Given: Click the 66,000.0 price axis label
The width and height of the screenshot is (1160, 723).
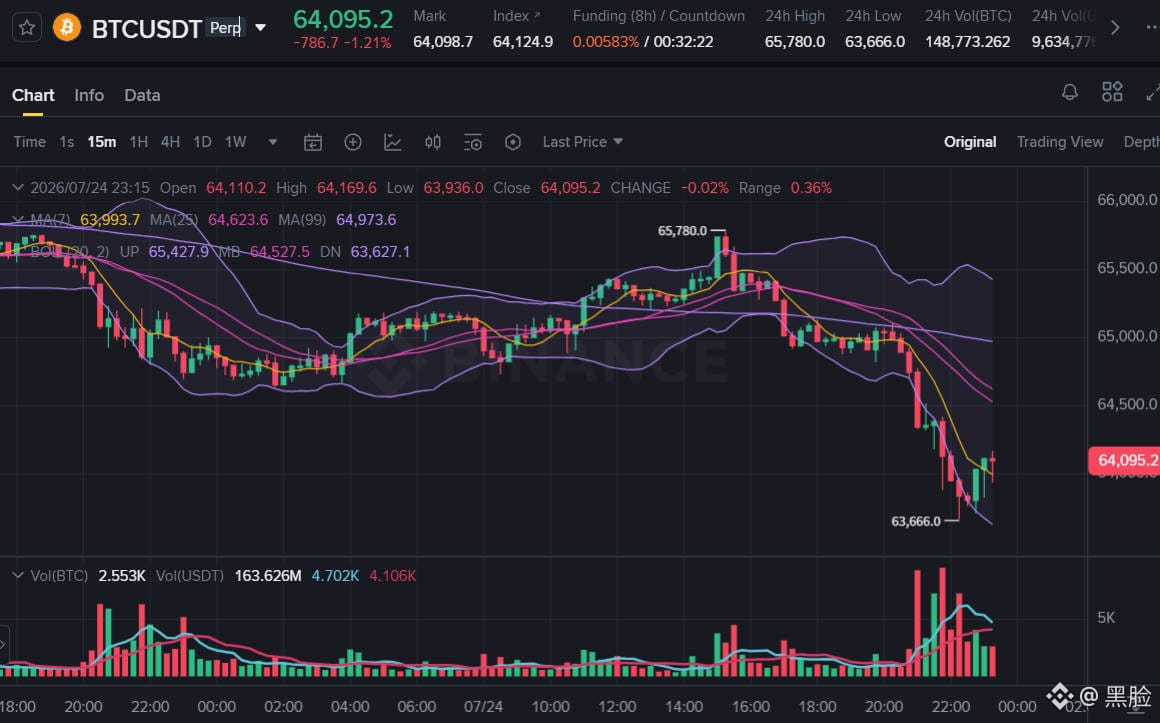Looking at the screenshot, I should [x=1127, y=200].
